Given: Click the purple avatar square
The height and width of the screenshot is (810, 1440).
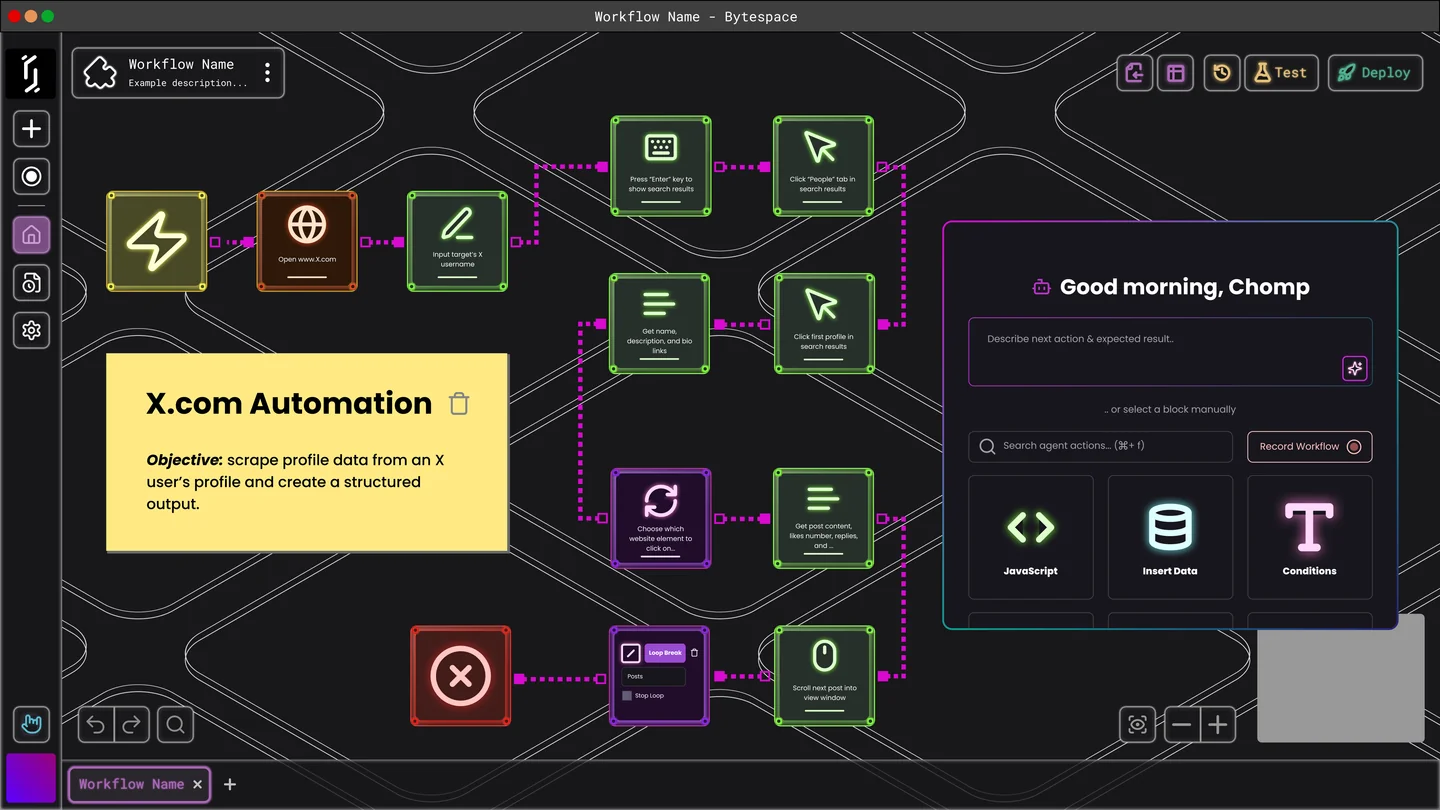Looking at the screenshot, I should pos(31,779).
